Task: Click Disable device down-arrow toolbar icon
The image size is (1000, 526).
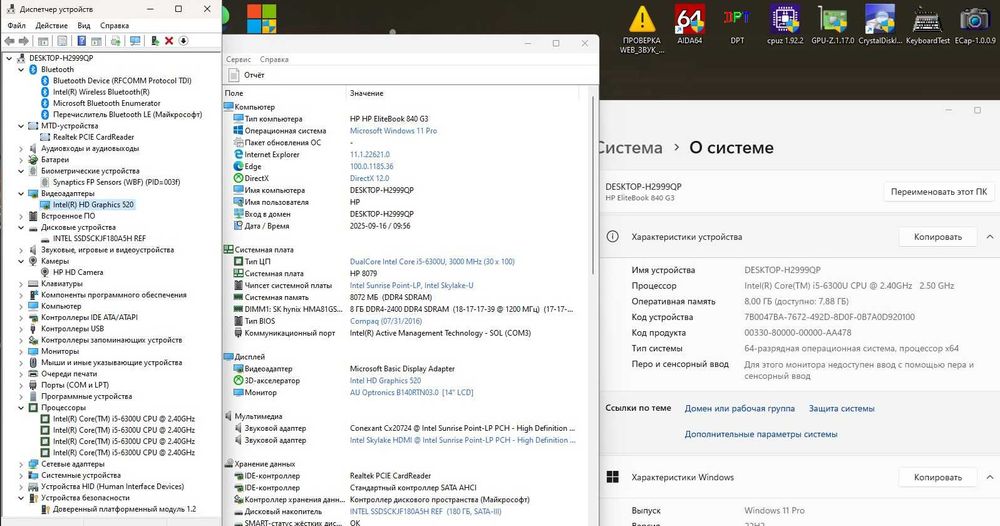Action: [x=183, y=41]
